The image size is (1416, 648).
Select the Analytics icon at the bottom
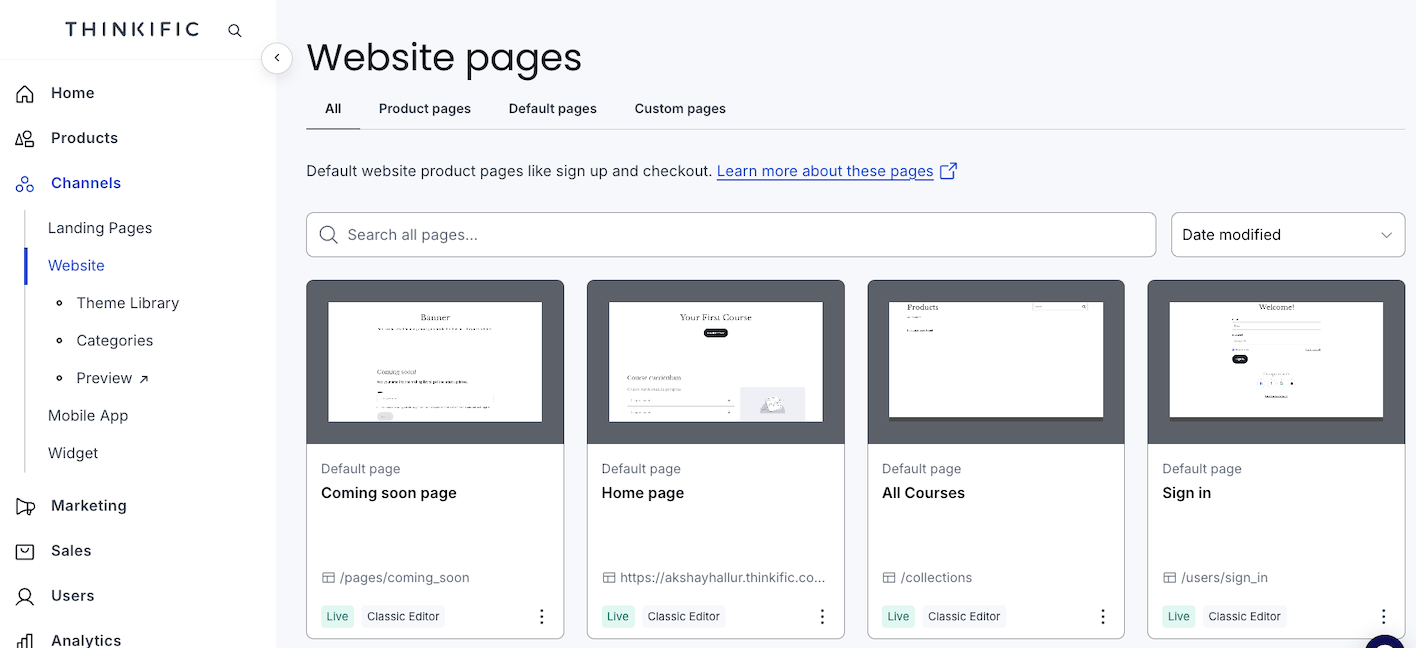click(x=25, y=640)
